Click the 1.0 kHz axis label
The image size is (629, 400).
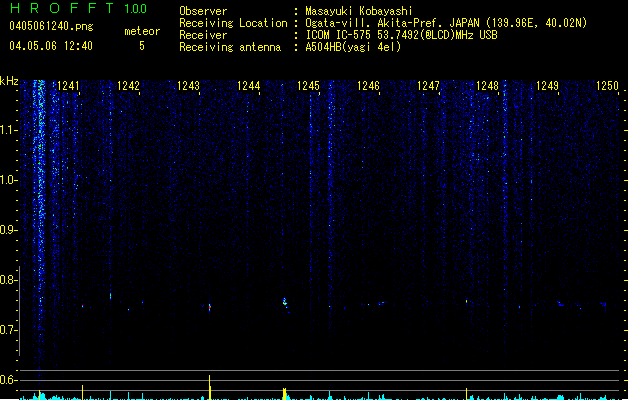9,180
